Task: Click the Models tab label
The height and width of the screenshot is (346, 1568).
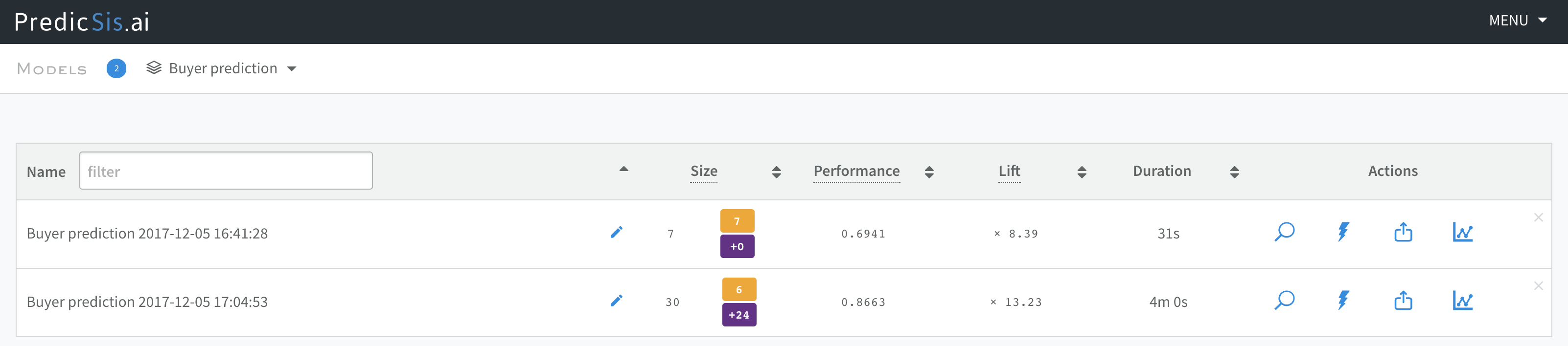Action: click(x=52, y=69)
